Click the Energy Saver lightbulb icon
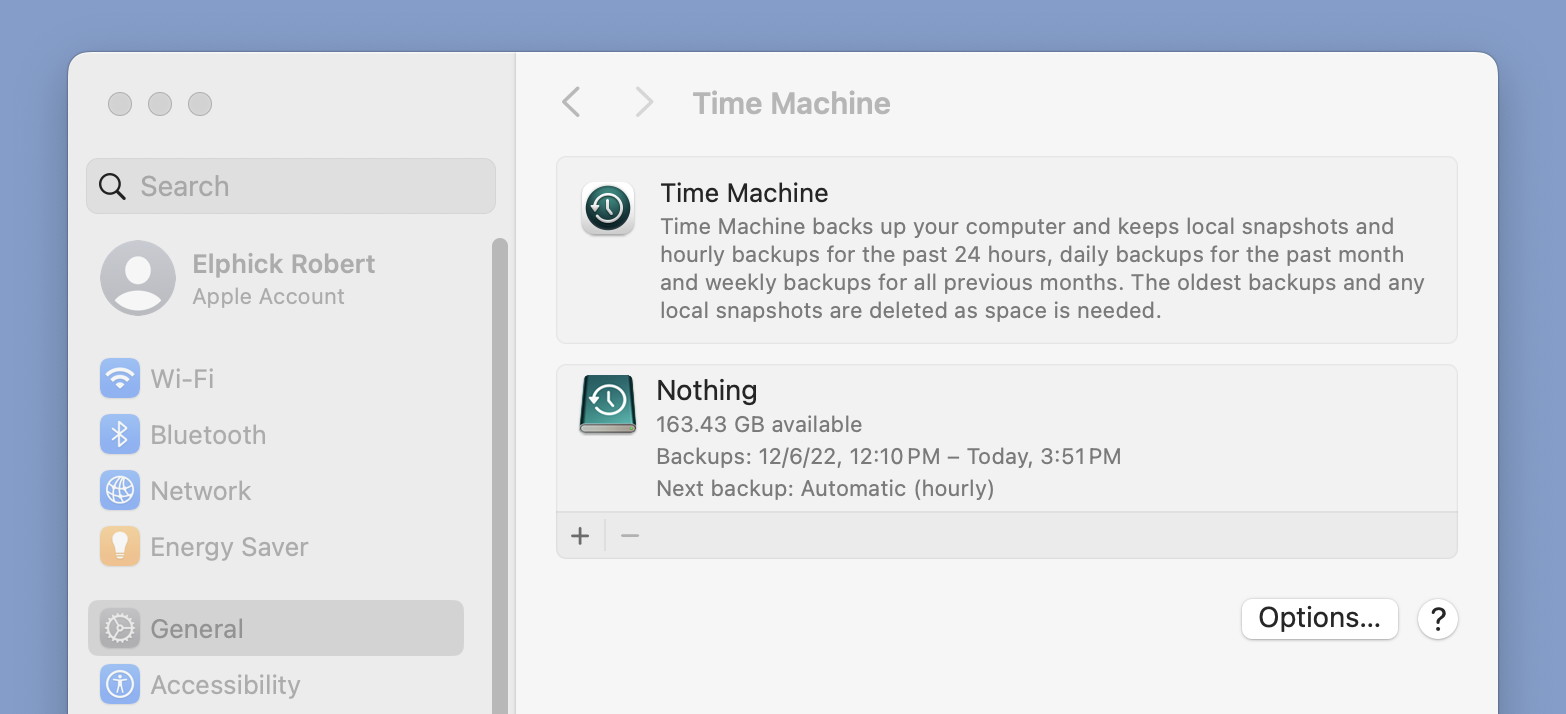Image resolution: width=1566 pixels, height=714 pixels. (x=120, y=547)
